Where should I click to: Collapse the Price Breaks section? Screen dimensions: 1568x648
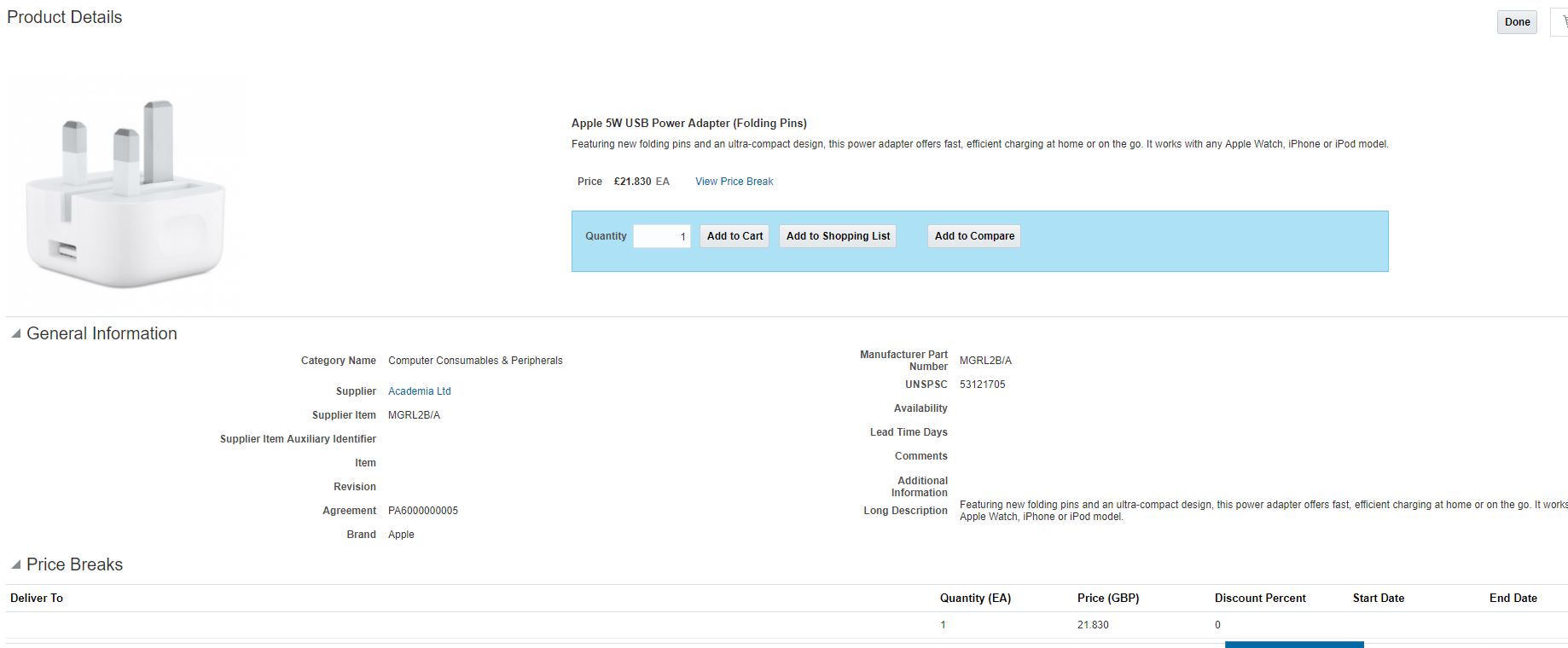[x=16, y=565]
